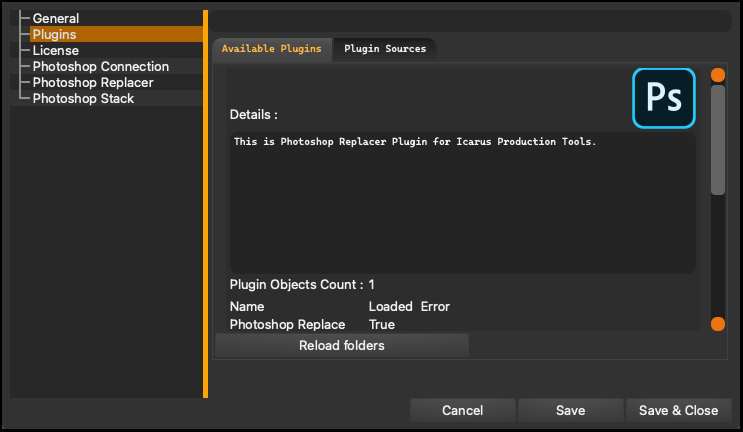743x432 pixels.
Task: Cancel the settings dialog
Action: pos(462,410)
